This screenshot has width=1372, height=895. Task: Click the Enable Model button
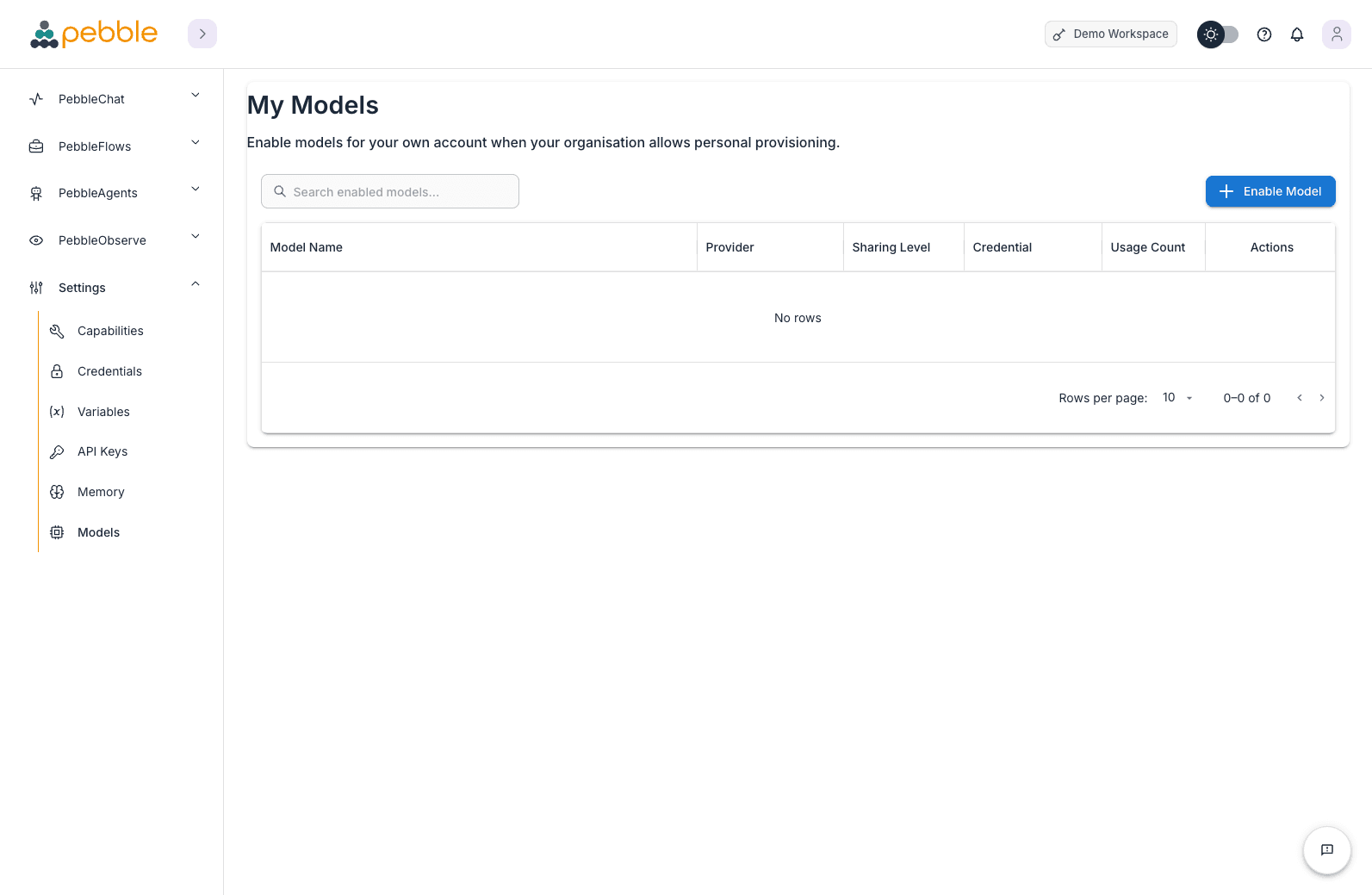point(1270,191)
